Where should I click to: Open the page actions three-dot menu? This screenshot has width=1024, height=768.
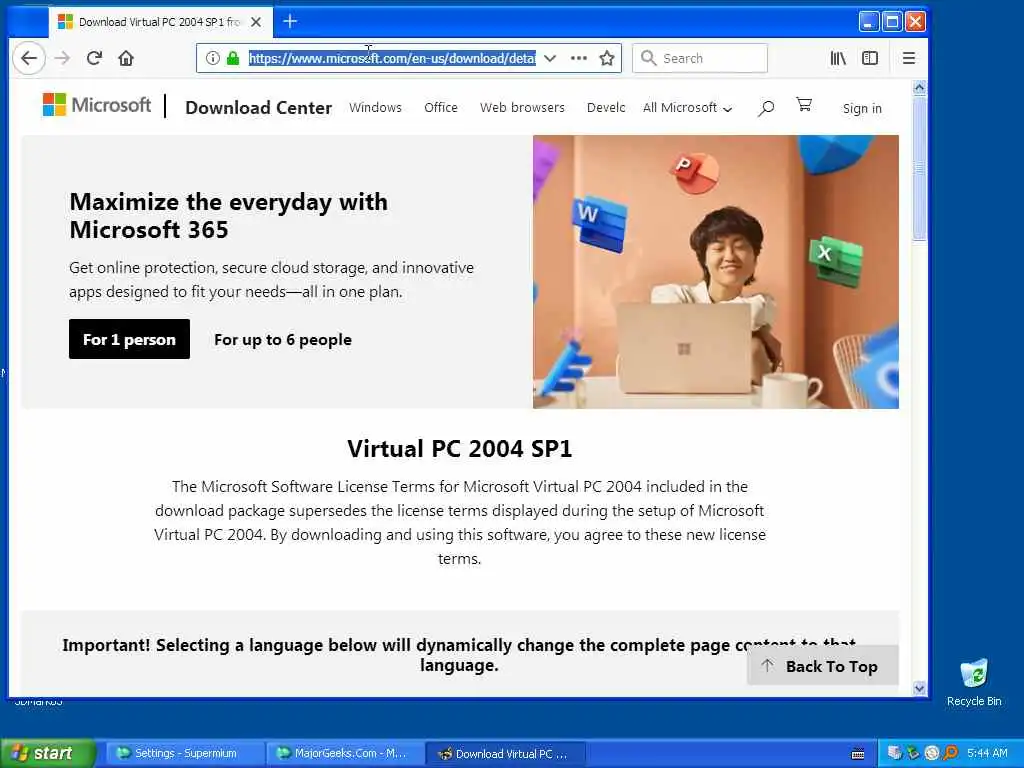[x=579, y=58]
